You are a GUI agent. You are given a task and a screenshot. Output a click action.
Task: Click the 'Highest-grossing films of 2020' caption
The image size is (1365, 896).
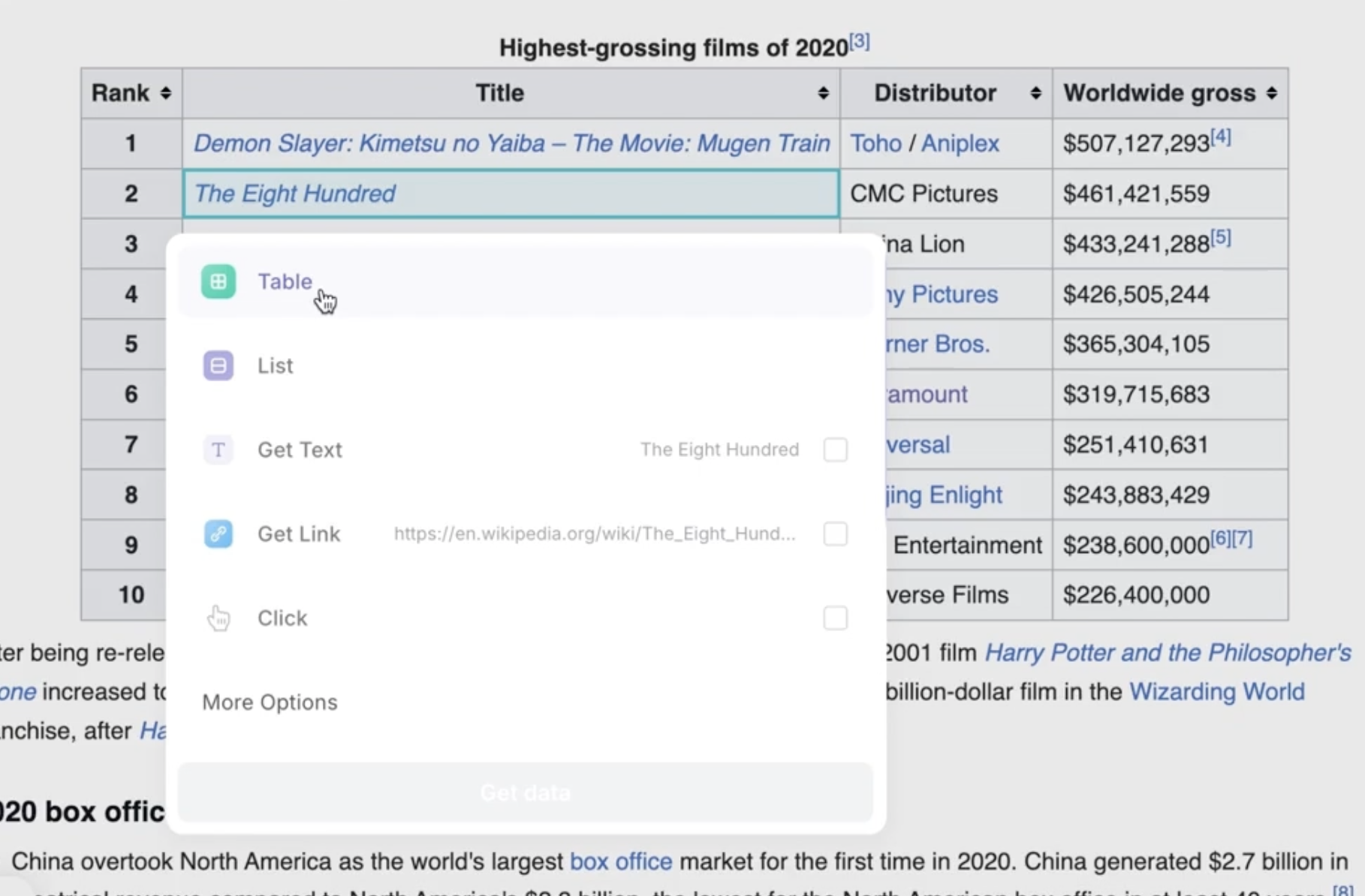[673, 48]
